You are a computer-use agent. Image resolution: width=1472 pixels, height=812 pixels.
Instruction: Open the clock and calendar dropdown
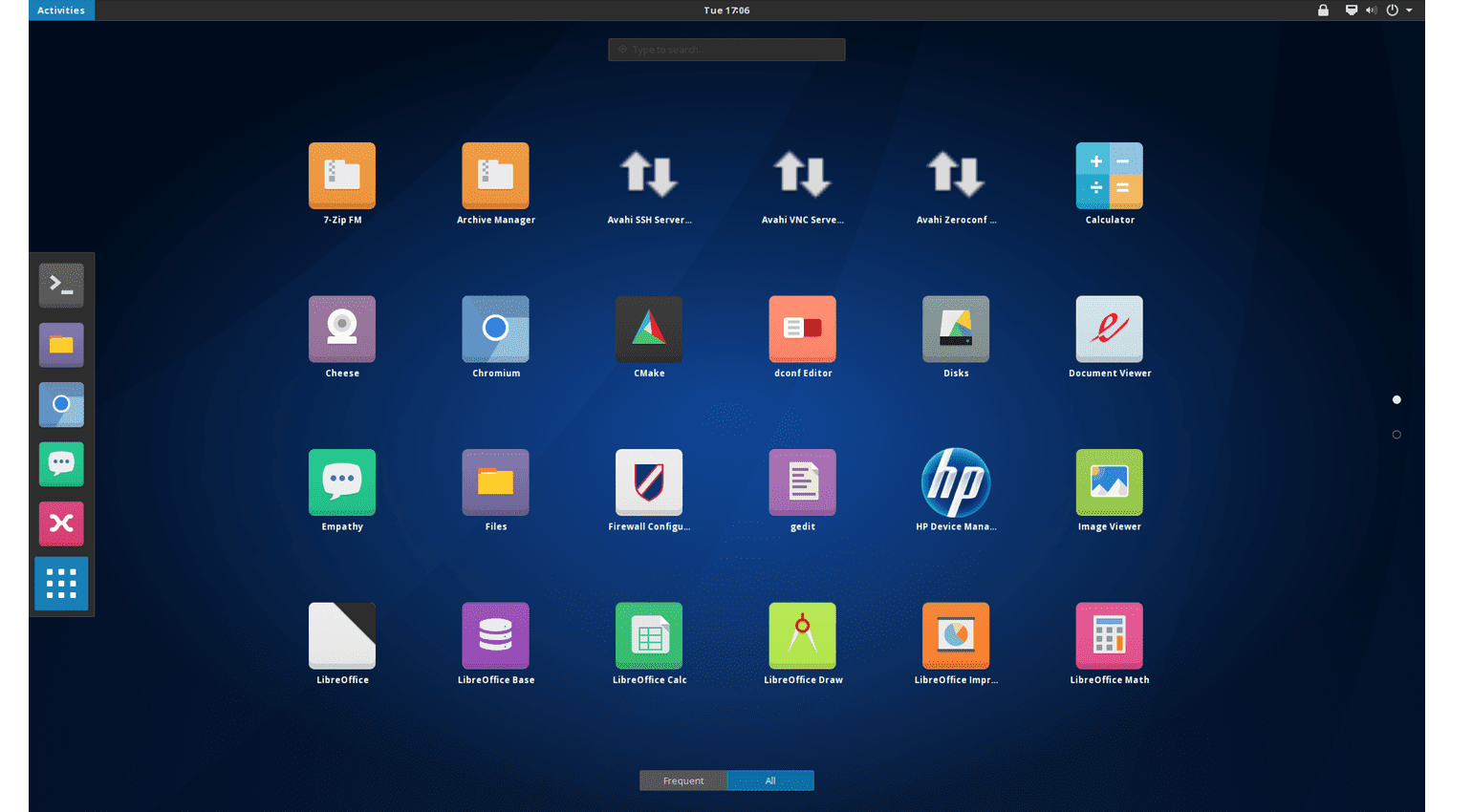coord(726,11)
